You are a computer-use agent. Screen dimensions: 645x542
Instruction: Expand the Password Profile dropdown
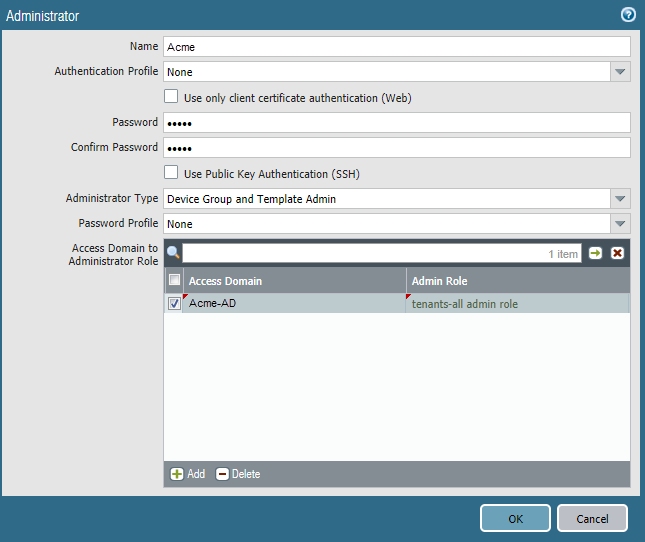(620, 224)
